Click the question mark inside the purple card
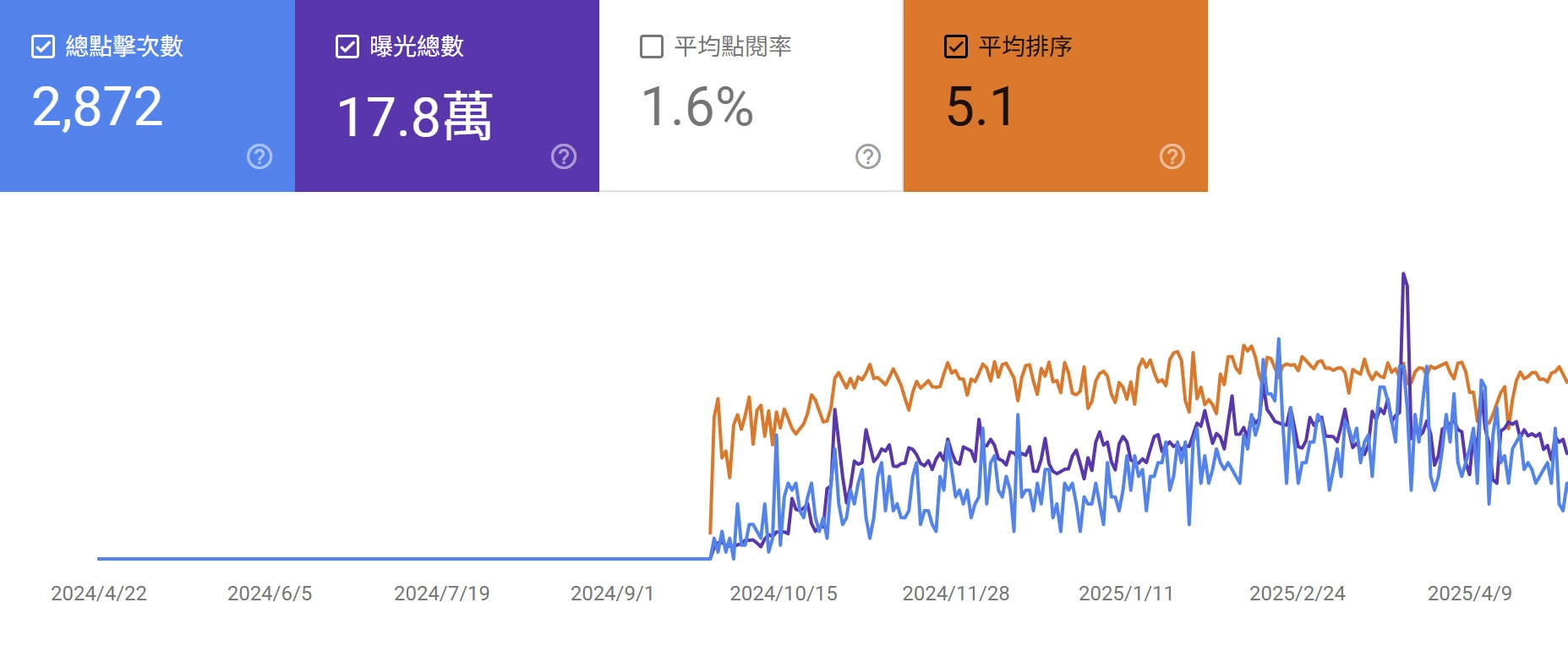 point(563,156)
